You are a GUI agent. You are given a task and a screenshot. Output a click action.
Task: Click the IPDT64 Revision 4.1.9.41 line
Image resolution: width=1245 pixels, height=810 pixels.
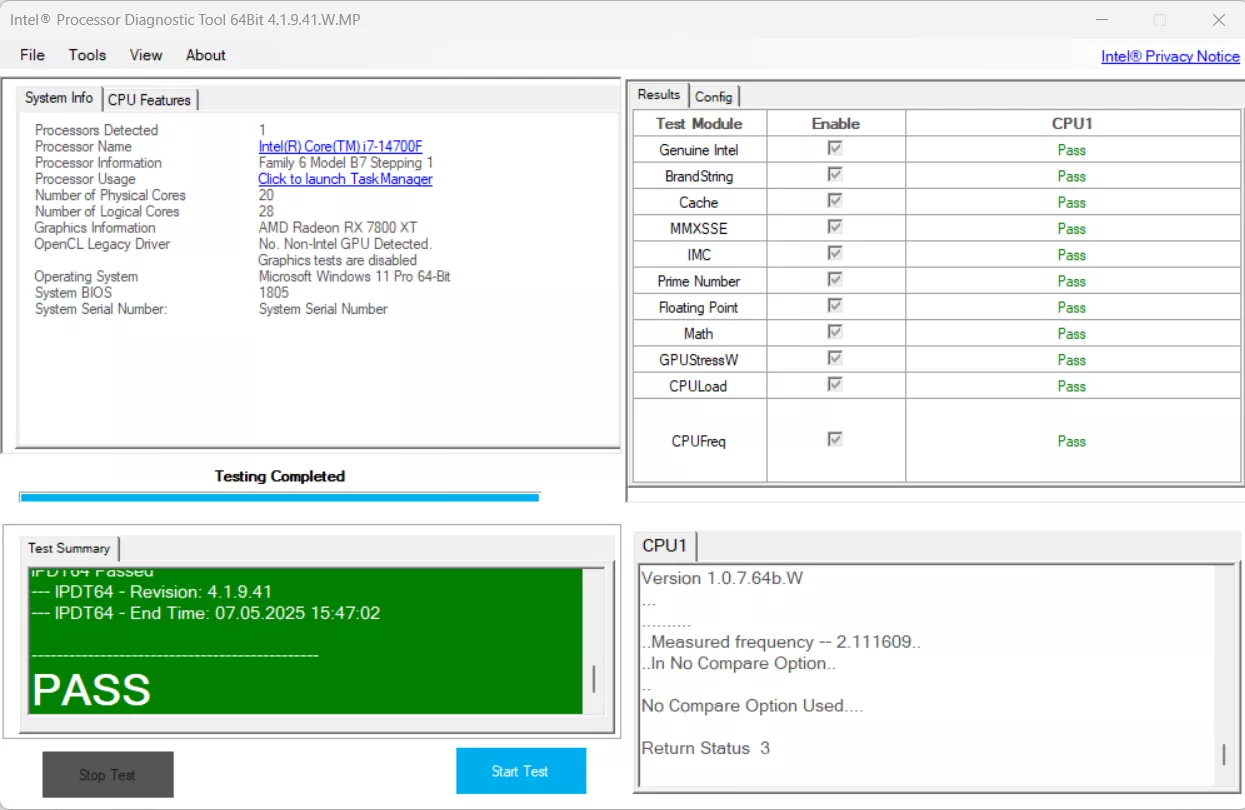(152, 592)
